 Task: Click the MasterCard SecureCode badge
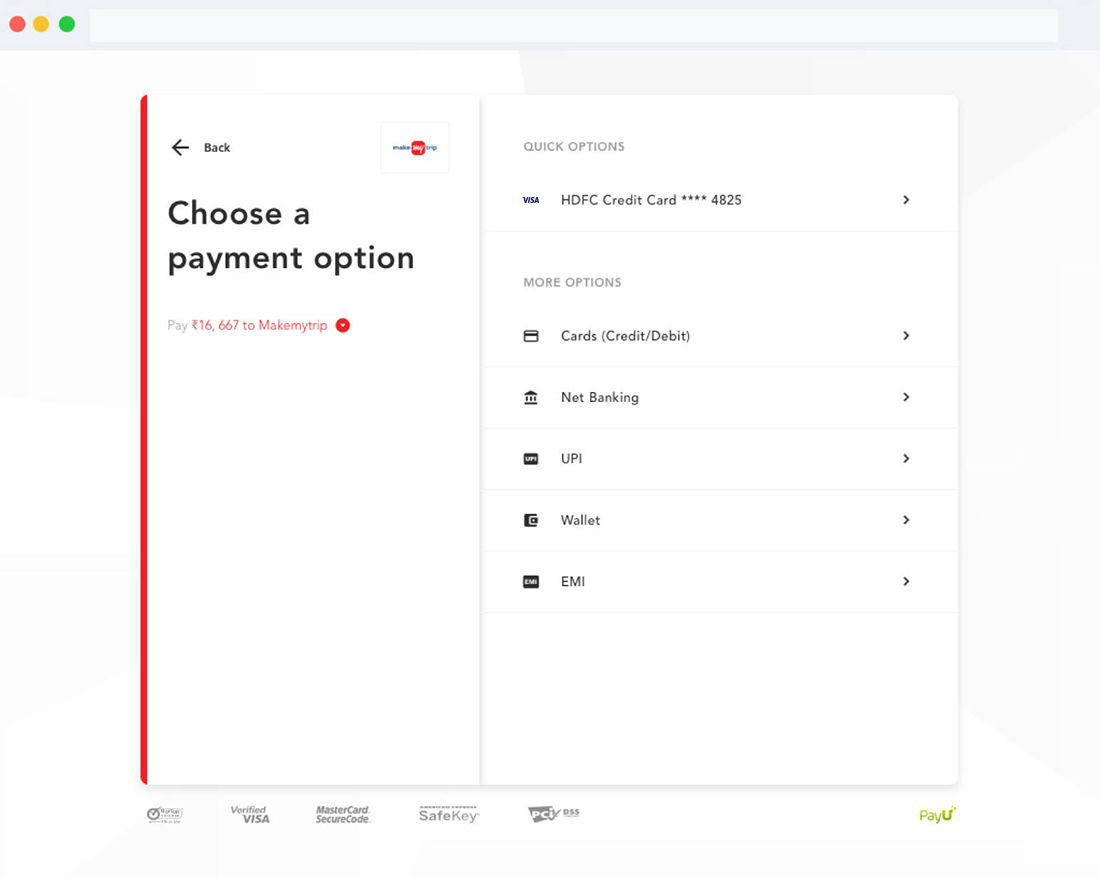coord(343,815)
